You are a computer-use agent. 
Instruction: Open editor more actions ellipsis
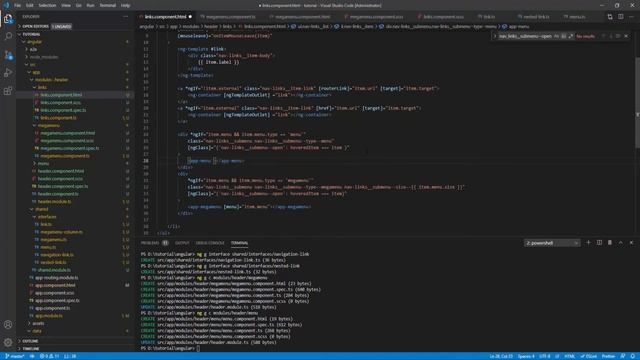[631, 17]
